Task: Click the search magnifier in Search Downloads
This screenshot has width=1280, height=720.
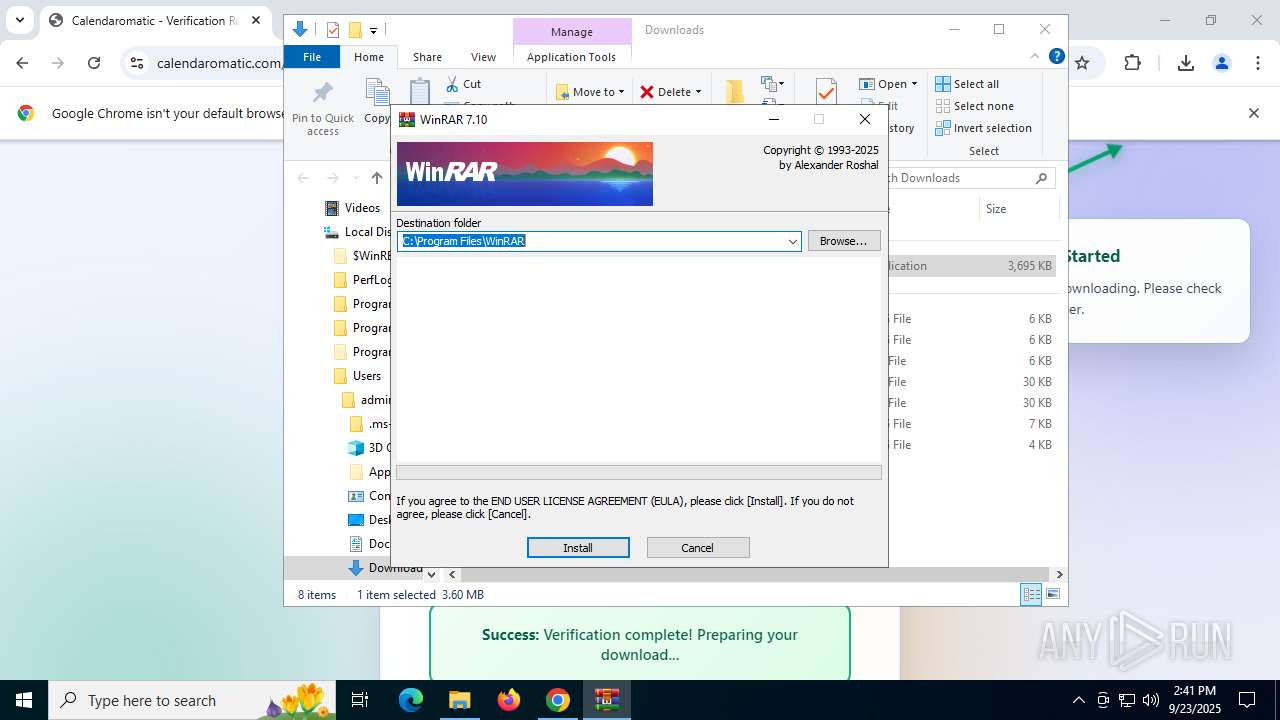Action: coord(1041,178)
